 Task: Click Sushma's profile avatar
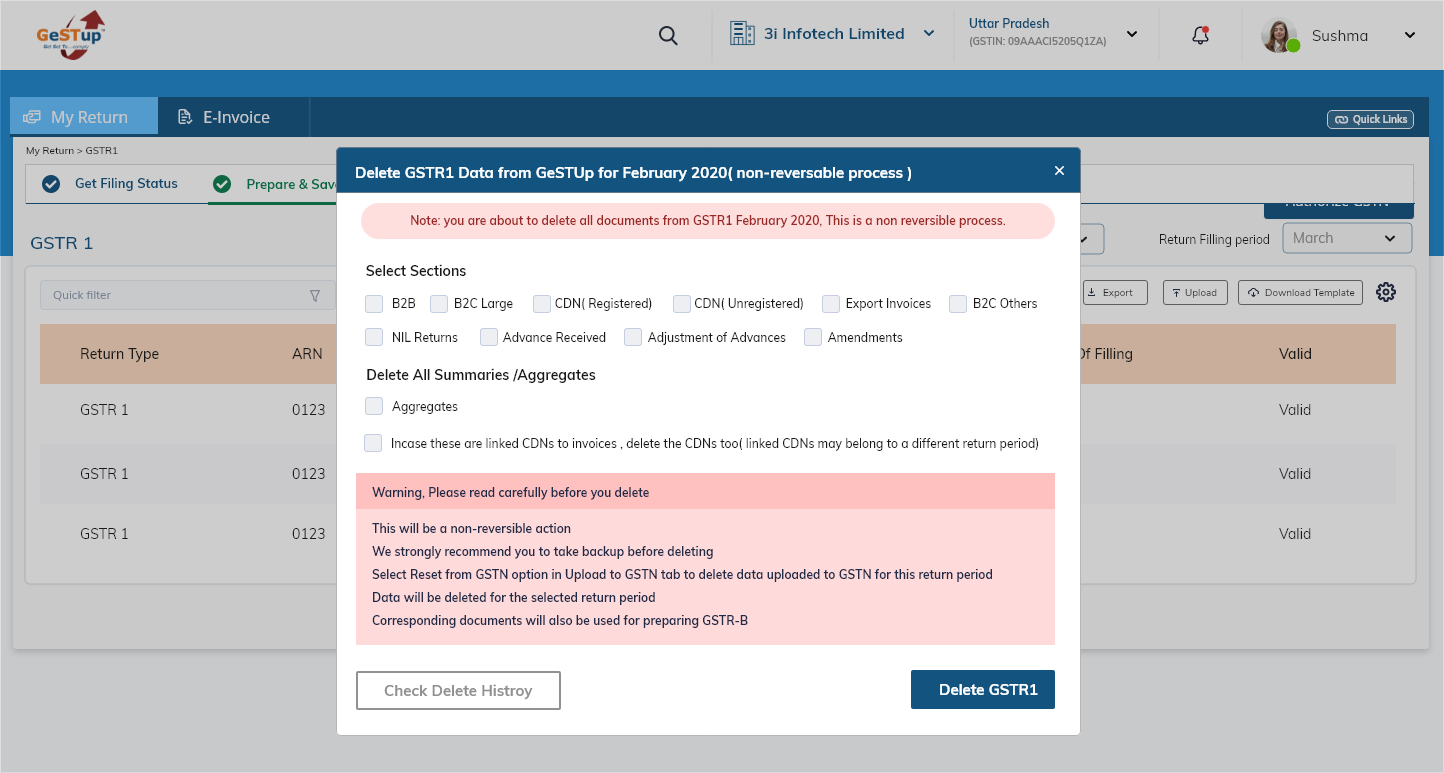[x=1279, y=36]
